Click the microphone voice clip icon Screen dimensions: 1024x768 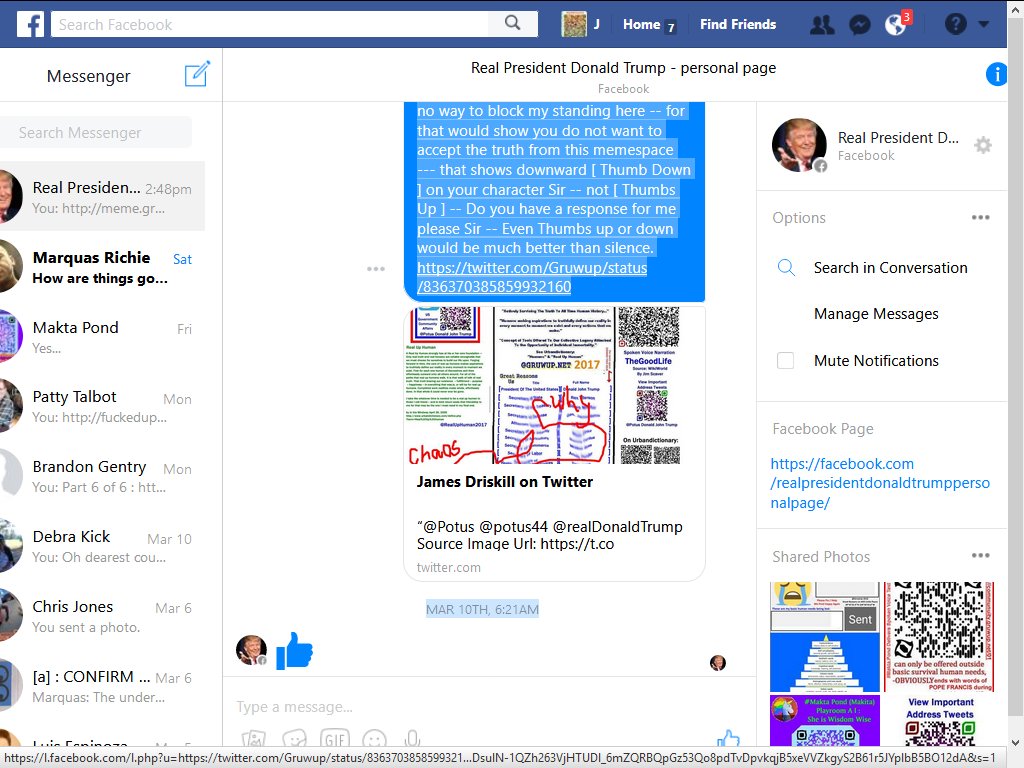tap(412, 739)
